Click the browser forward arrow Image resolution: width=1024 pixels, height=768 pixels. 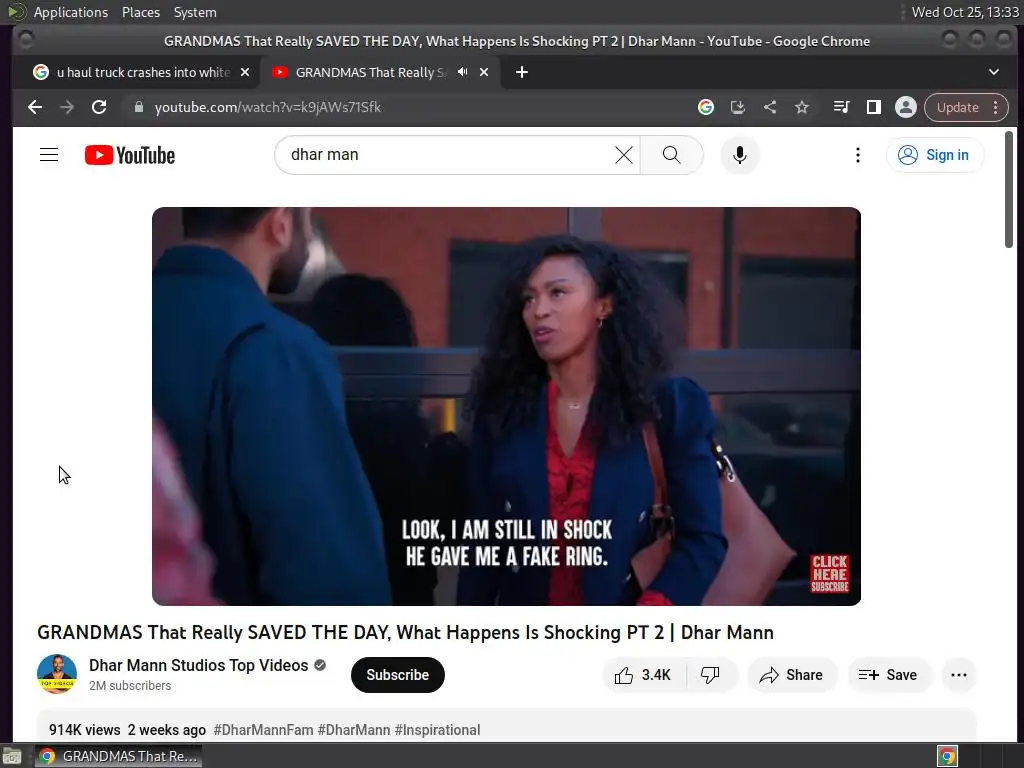67,107
